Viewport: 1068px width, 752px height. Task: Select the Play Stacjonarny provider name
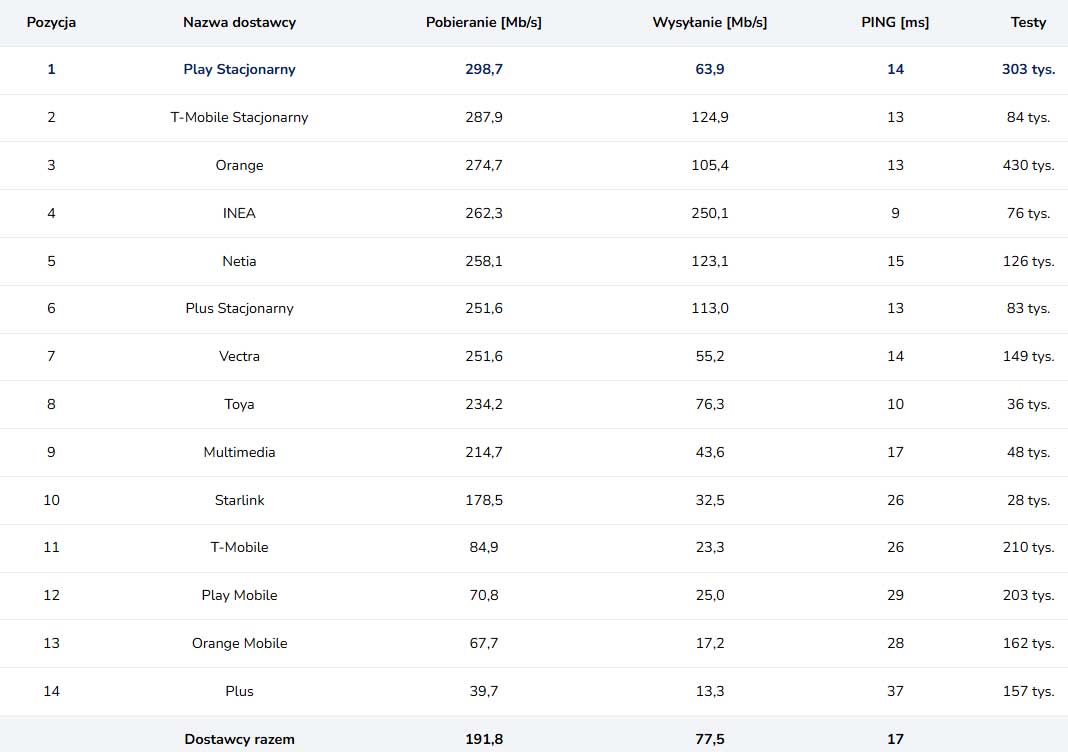tap(239, 69)
